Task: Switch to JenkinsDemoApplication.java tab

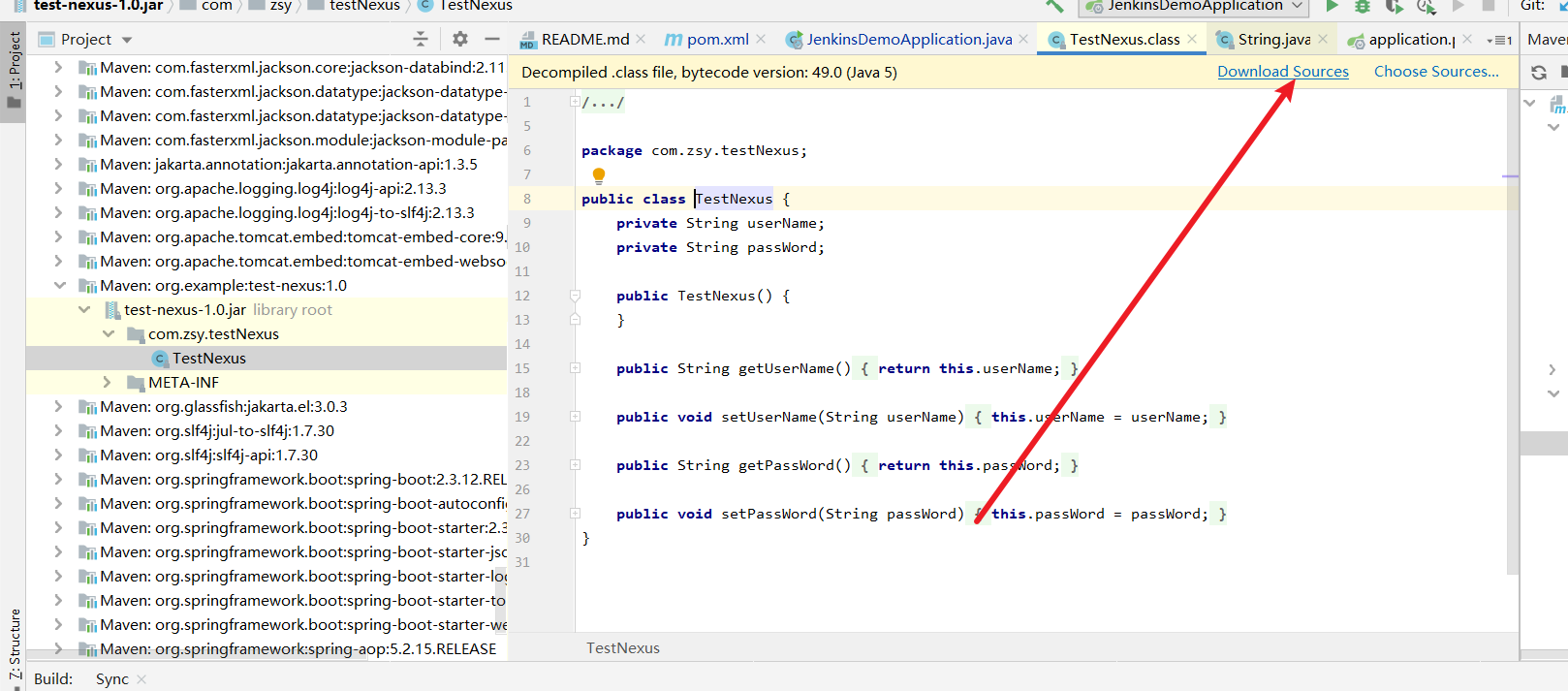Action: click(x=908, y=39)
